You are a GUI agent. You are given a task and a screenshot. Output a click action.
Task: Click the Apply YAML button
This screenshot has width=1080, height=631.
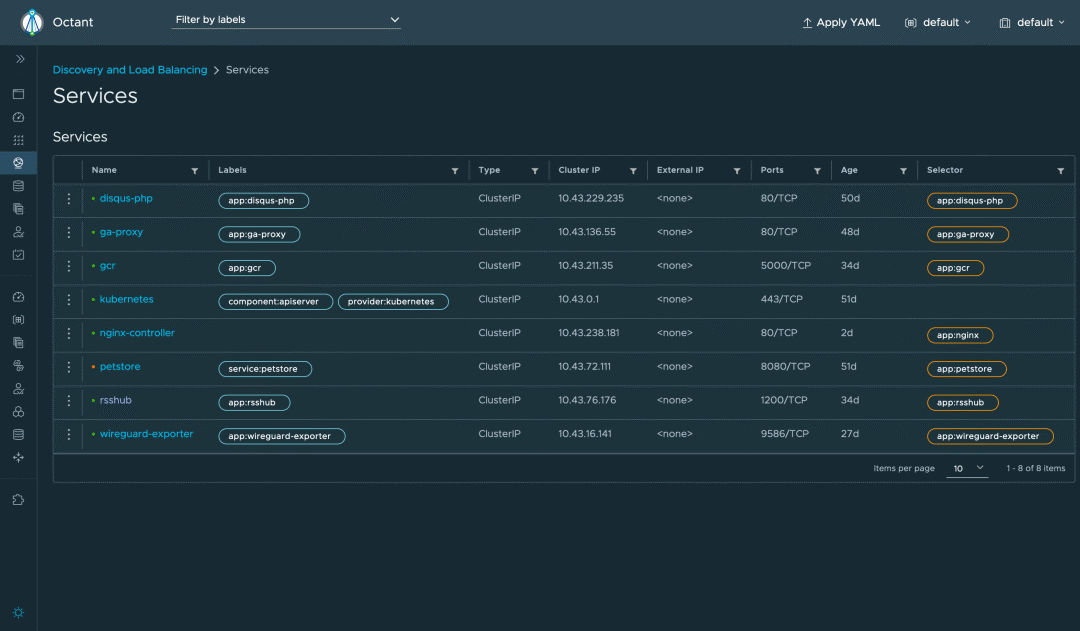point(841,22)
